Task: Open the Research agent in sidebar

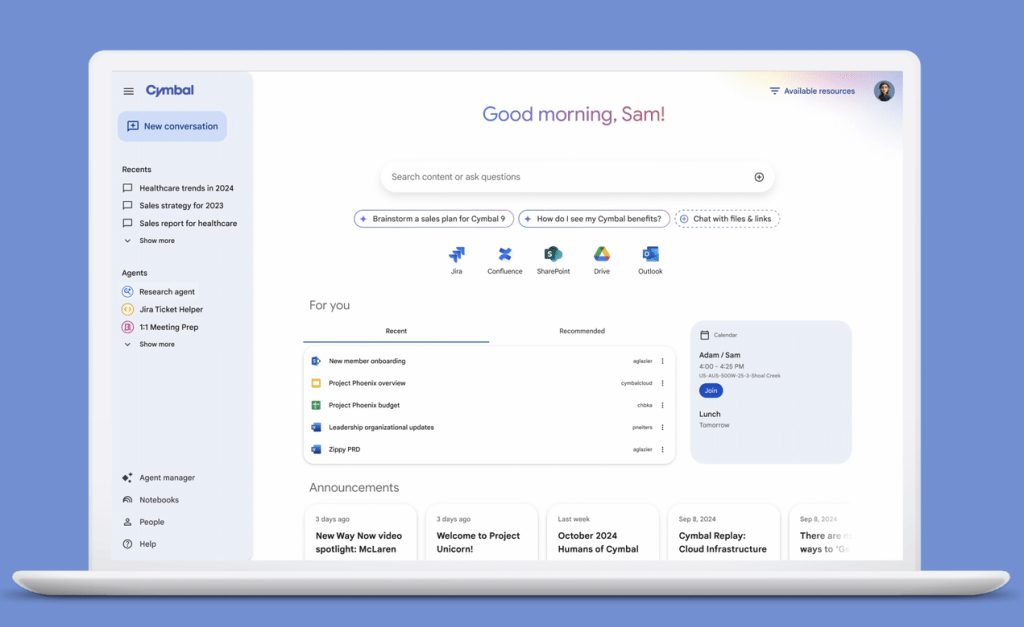Action: pos(167,292)
